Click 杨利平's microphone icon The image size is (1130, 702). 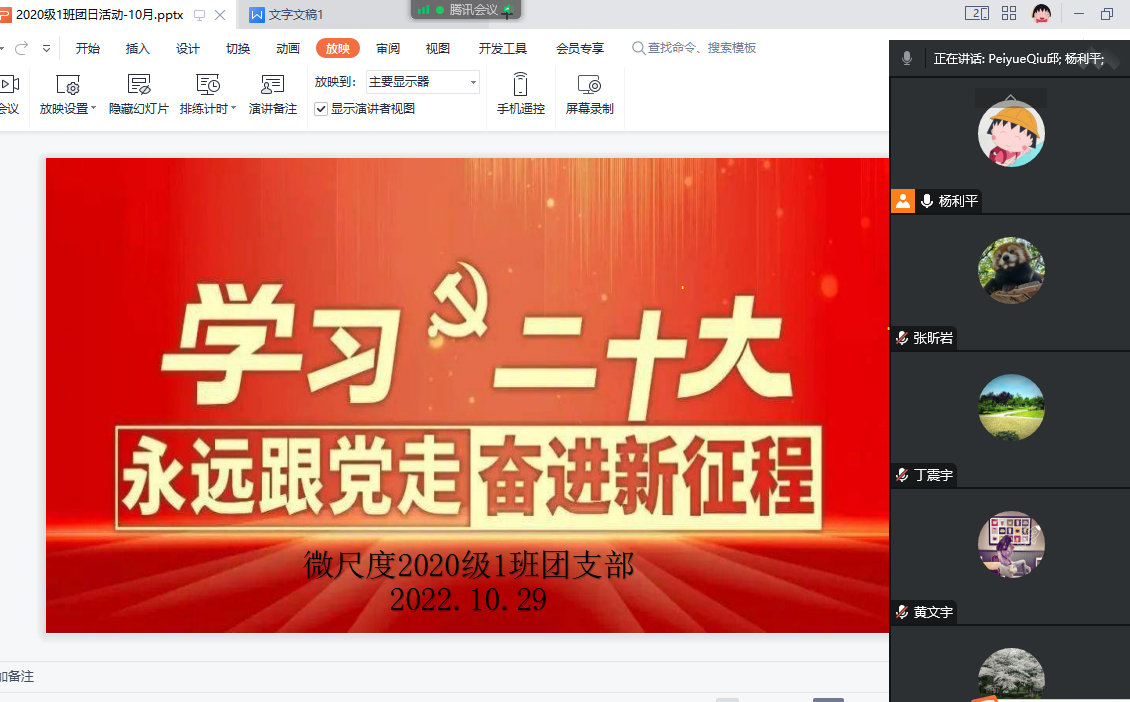(927, 201)
